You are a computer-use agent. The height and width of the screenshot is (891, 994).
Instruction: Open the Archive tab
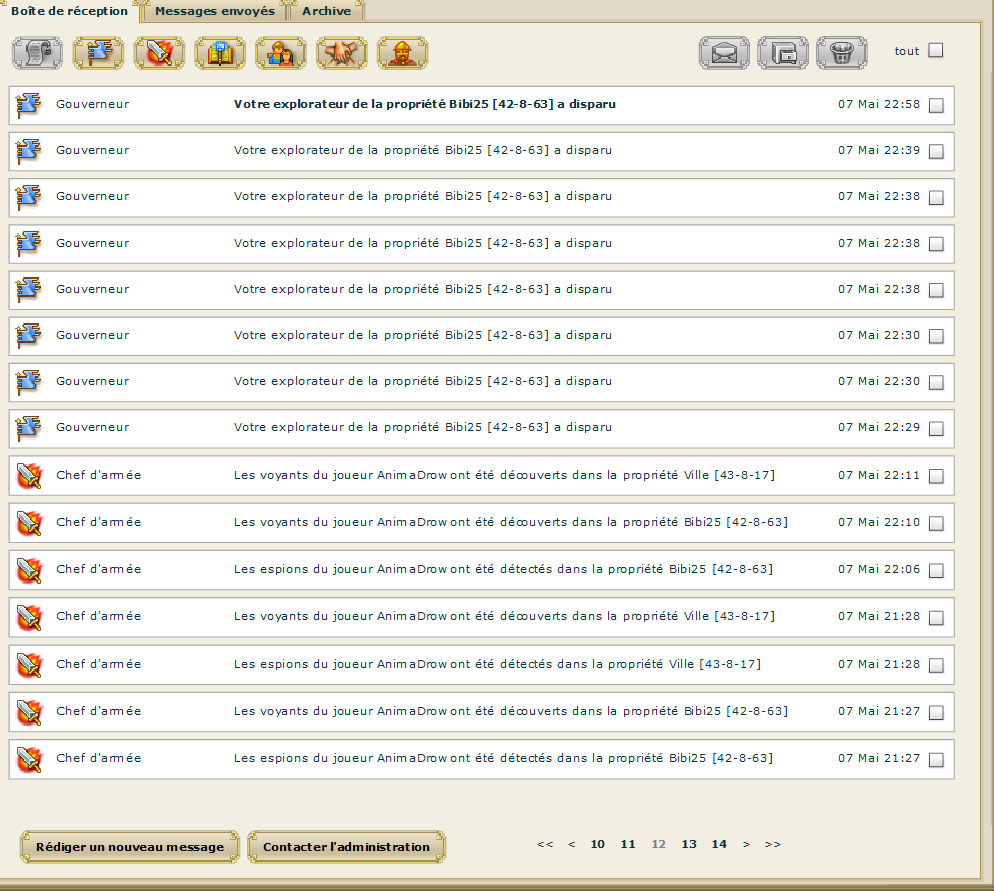click(327, 11)
